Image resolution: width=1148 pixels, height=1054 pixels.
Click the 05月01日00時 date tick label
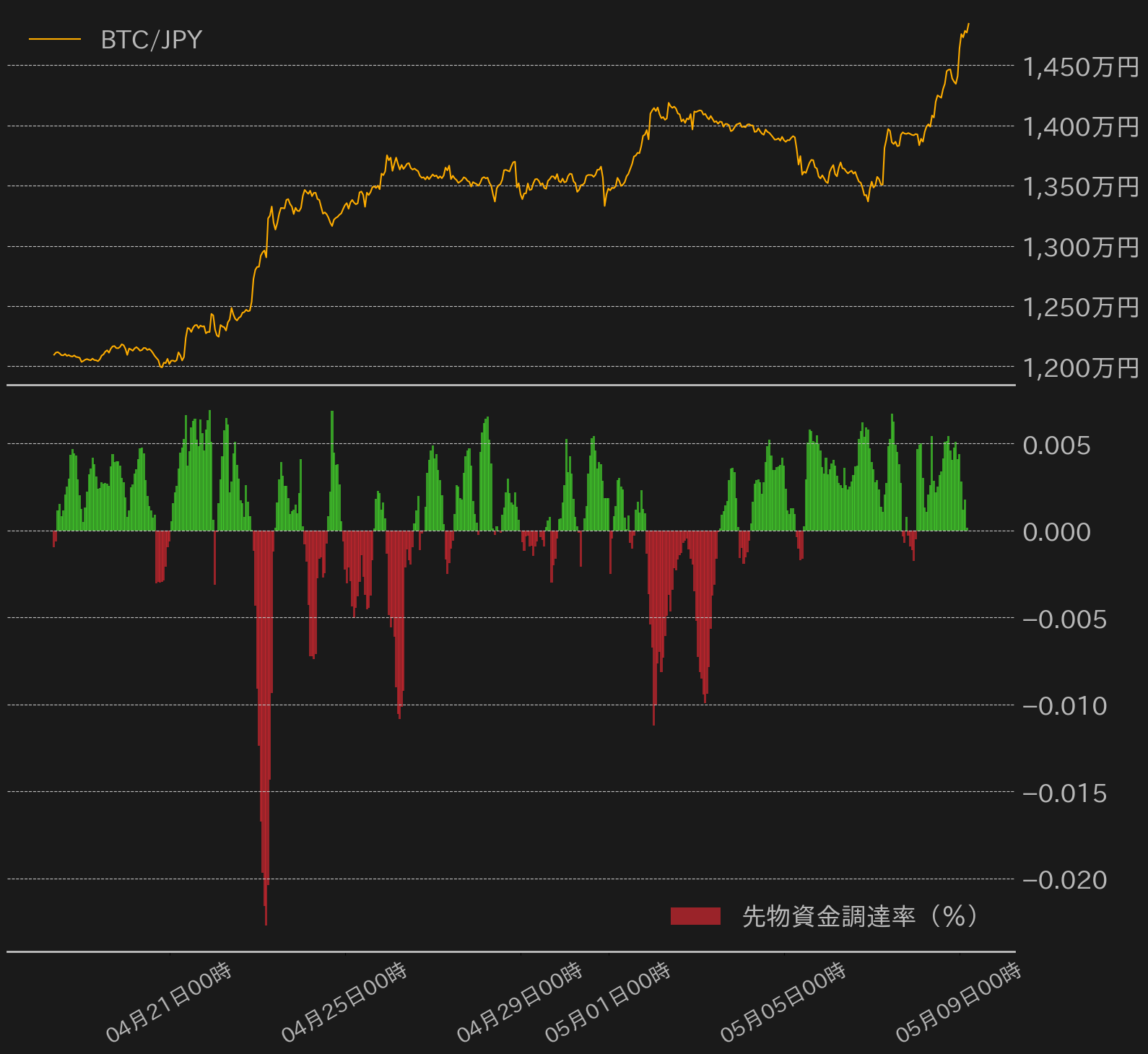point(609,1003)
